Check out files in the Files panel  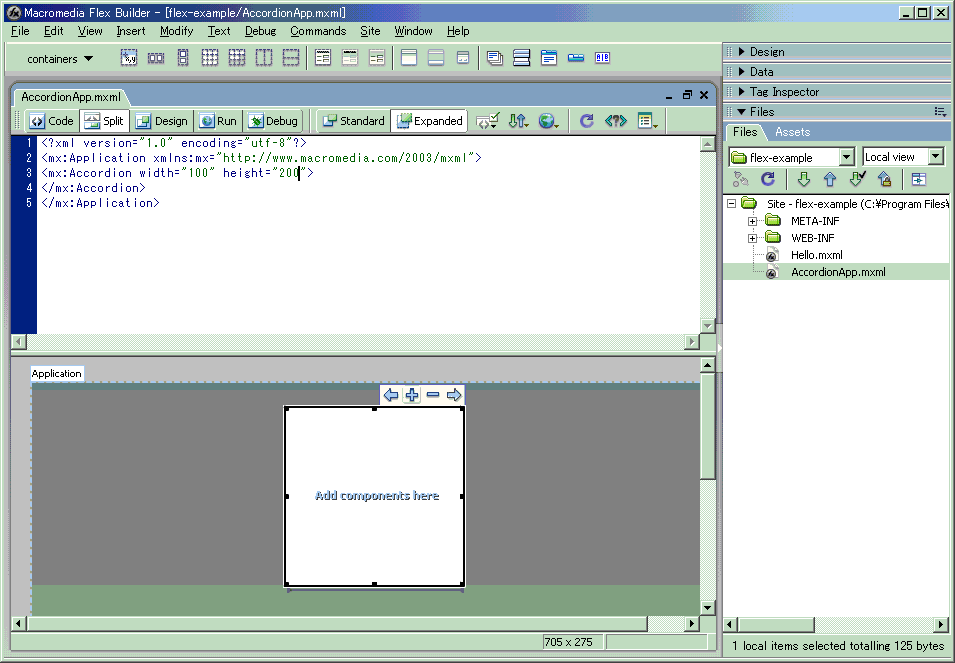(x=858, y=179)
